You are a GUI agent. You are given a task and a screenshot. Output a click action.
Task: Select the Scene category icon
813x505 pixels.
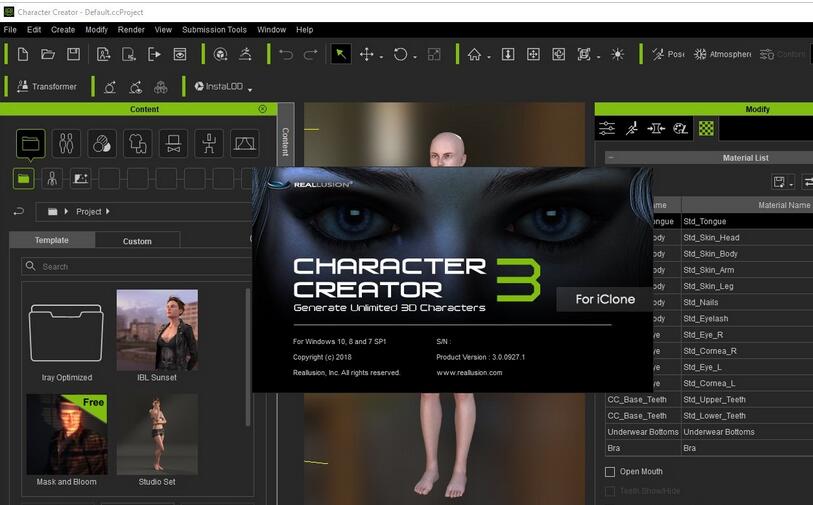tap(244, 143)
